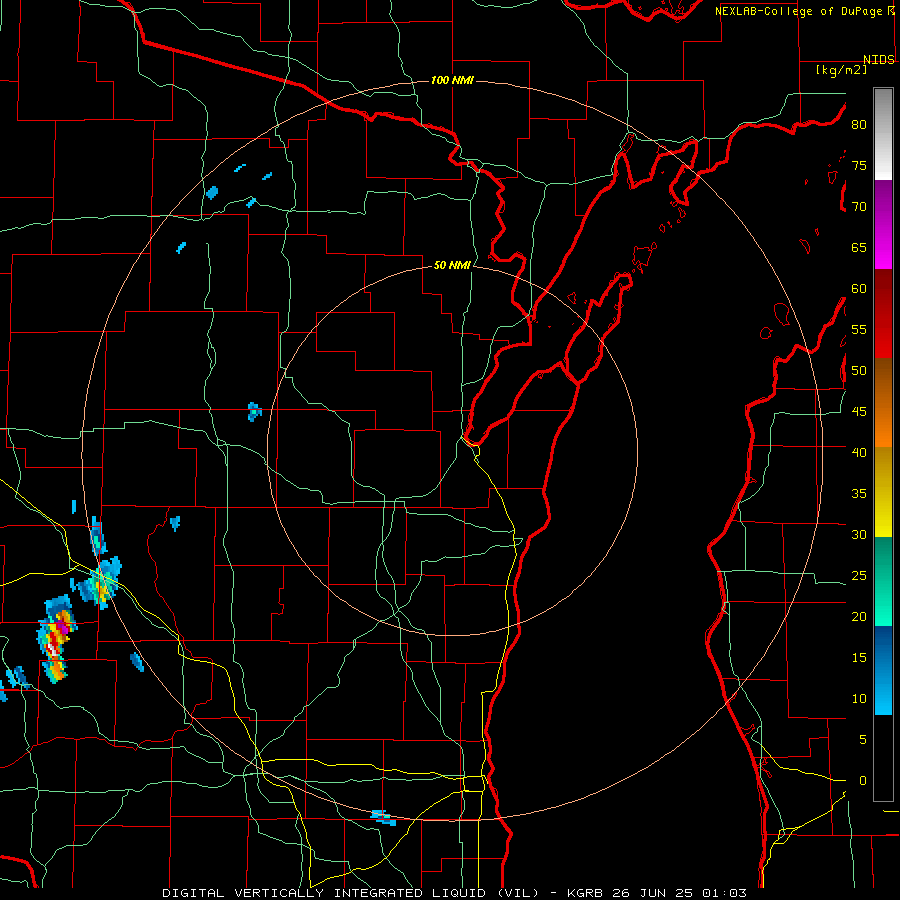
Task: Click the NIDS label
Action: tap(878, 60)
